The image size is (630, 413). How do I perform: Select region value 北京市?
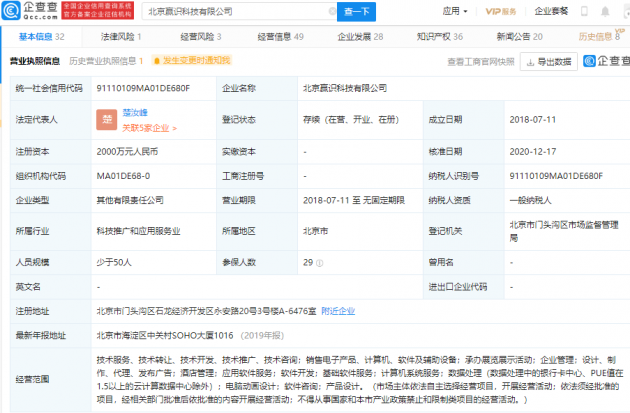point(315,231)
